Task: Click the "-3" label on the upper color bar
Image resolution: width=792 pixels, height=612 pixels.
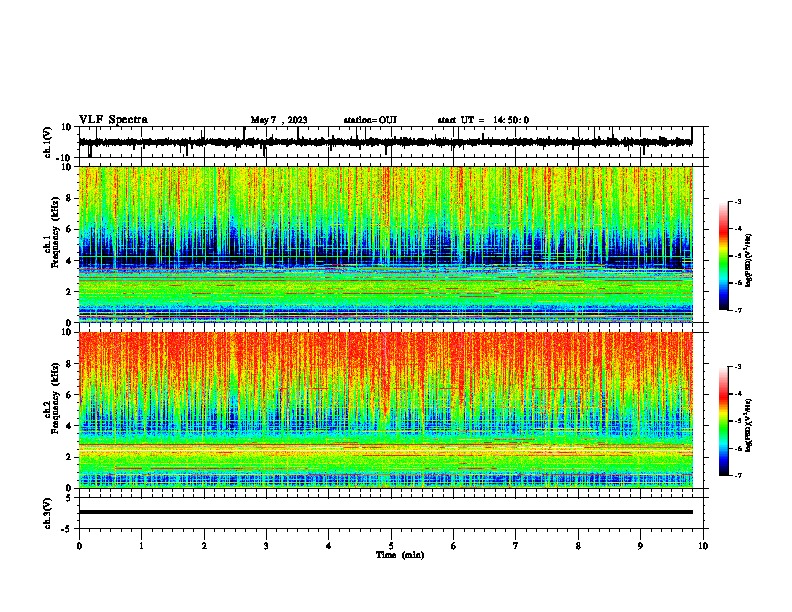Action: point(738,201)
